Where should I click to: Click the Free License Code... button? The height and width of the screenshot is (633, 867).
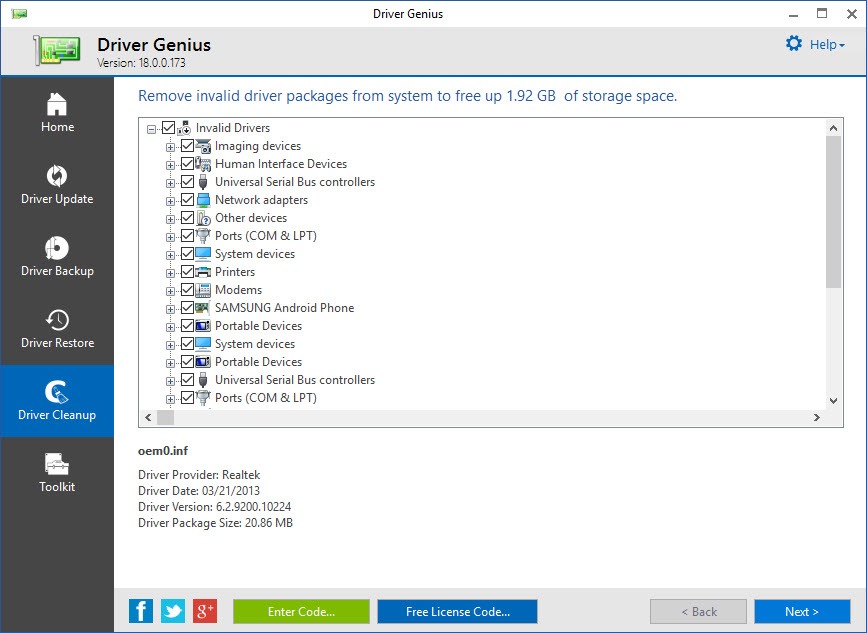pyautogui.click(x=457, y=611)
